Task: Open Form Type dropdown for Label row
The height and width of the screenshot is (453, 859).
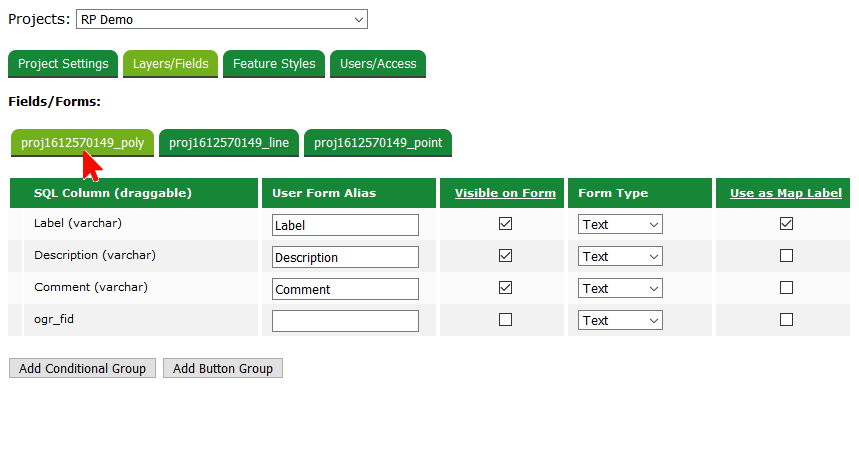Action: 620,225
